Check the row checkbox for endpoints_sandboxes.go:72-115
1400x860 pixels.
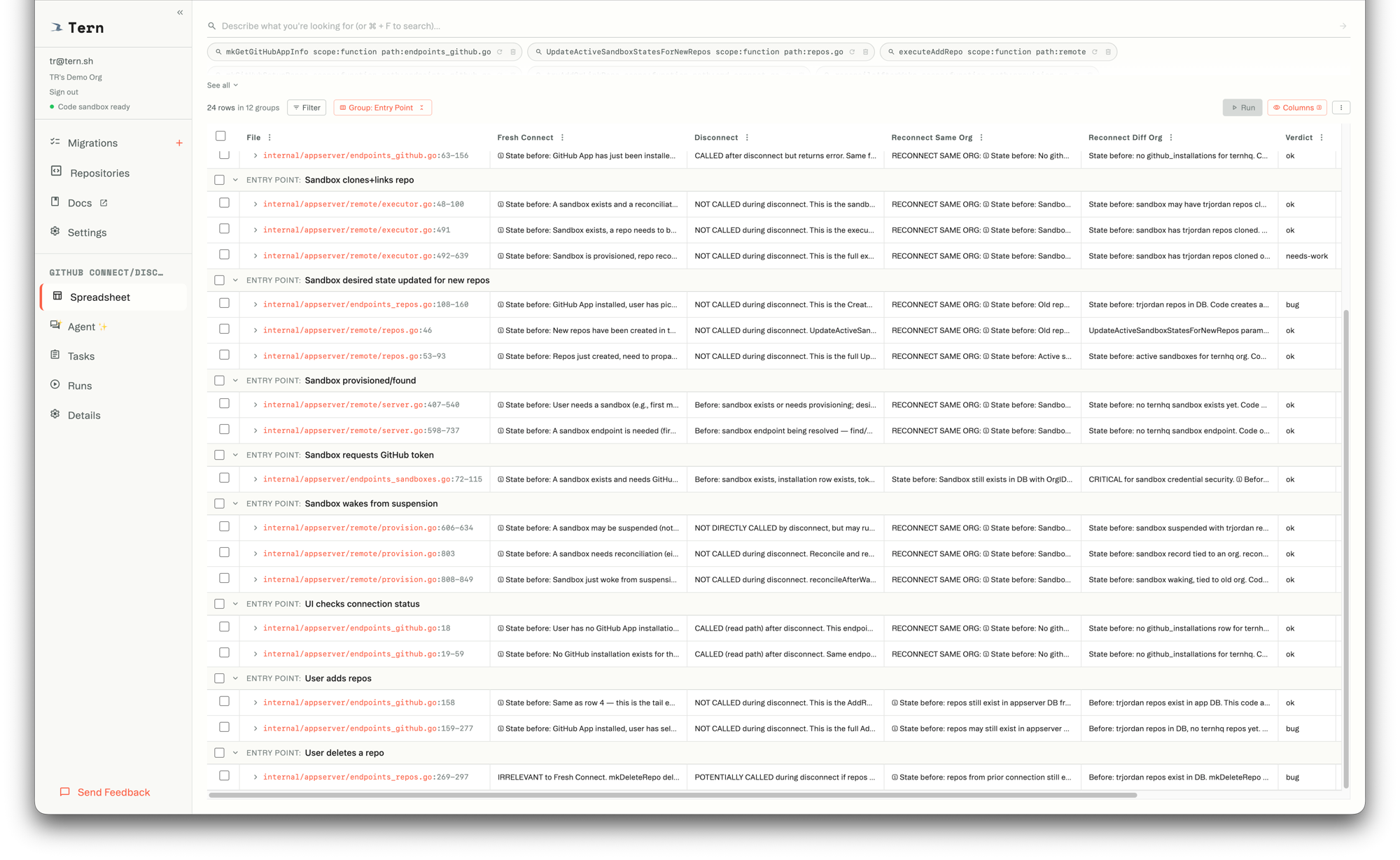224,477
